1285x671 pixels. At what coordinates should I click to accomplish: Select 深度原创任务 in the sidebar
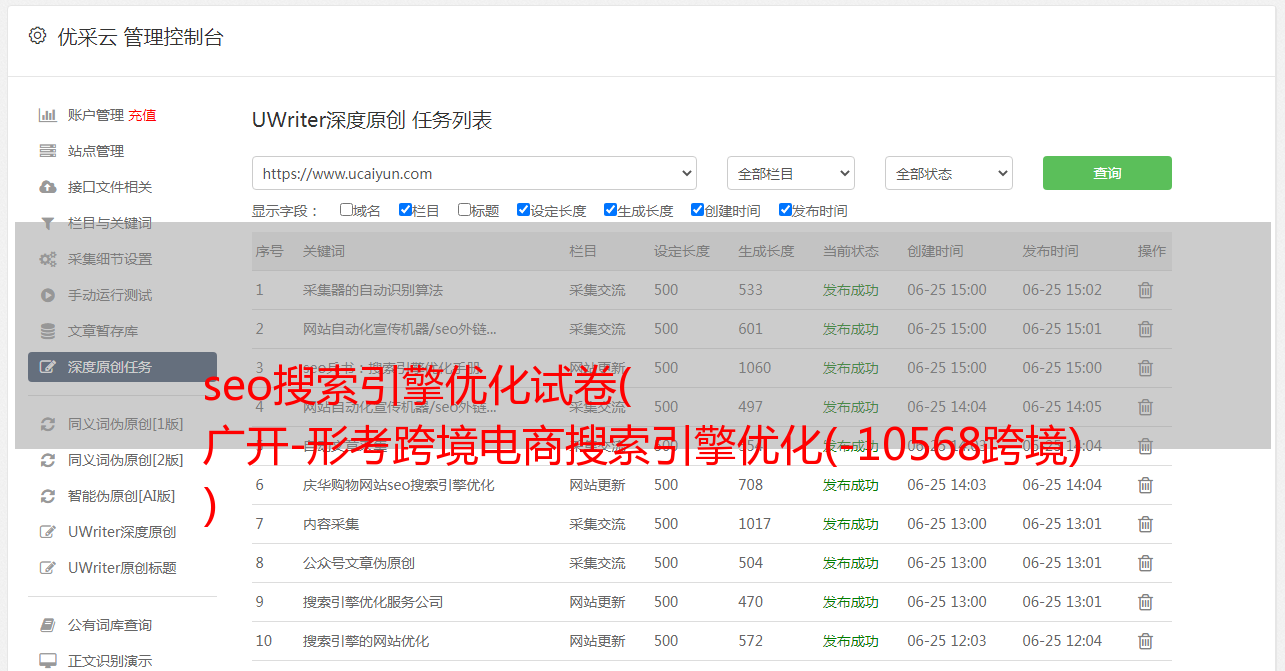tap(122, 367)
